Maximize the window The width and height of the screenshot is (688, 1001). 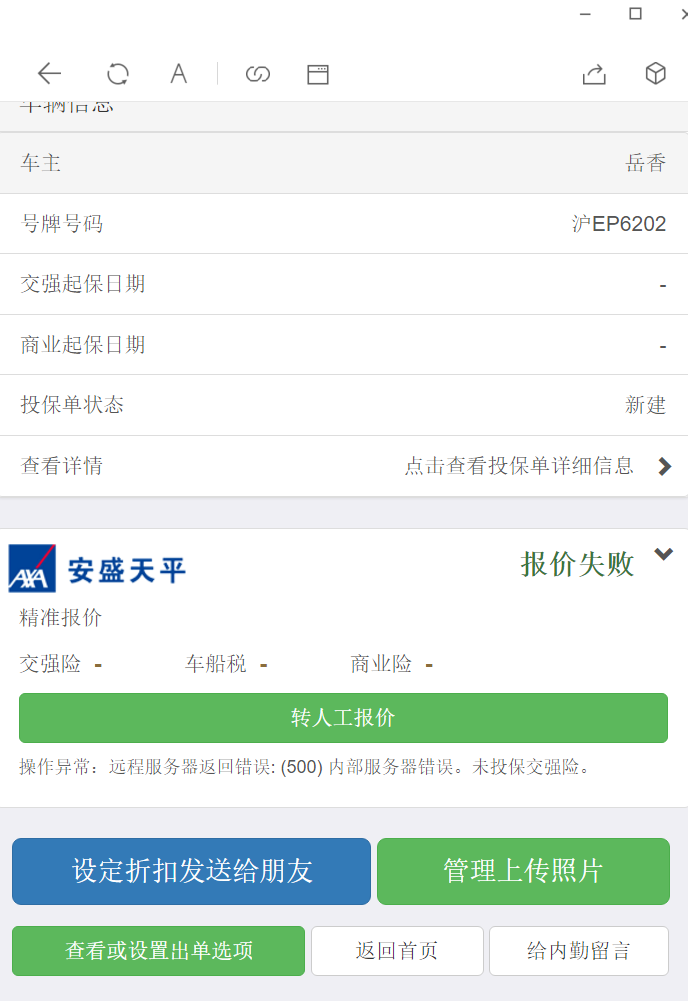click(x=635, y=14)
